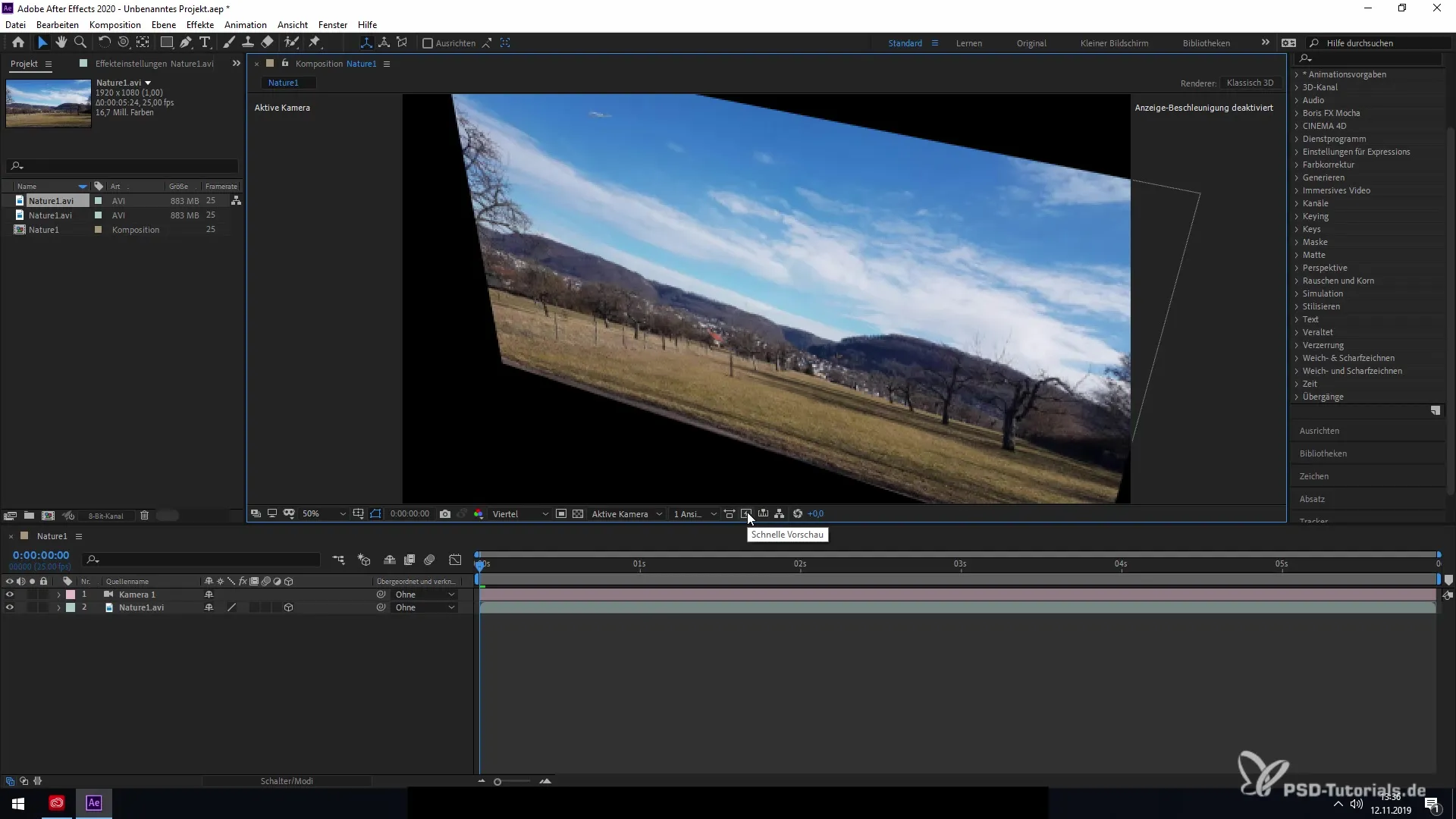
Task: Click the current time 0:00:00:00 in timeline
Action: 41,555
